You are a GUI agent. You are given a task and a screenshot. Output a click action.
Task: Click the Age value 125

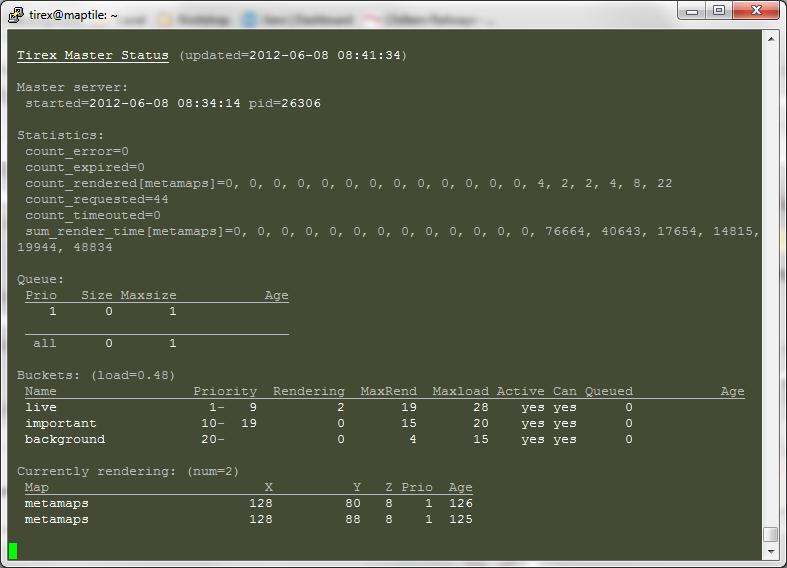click(461, 519)
